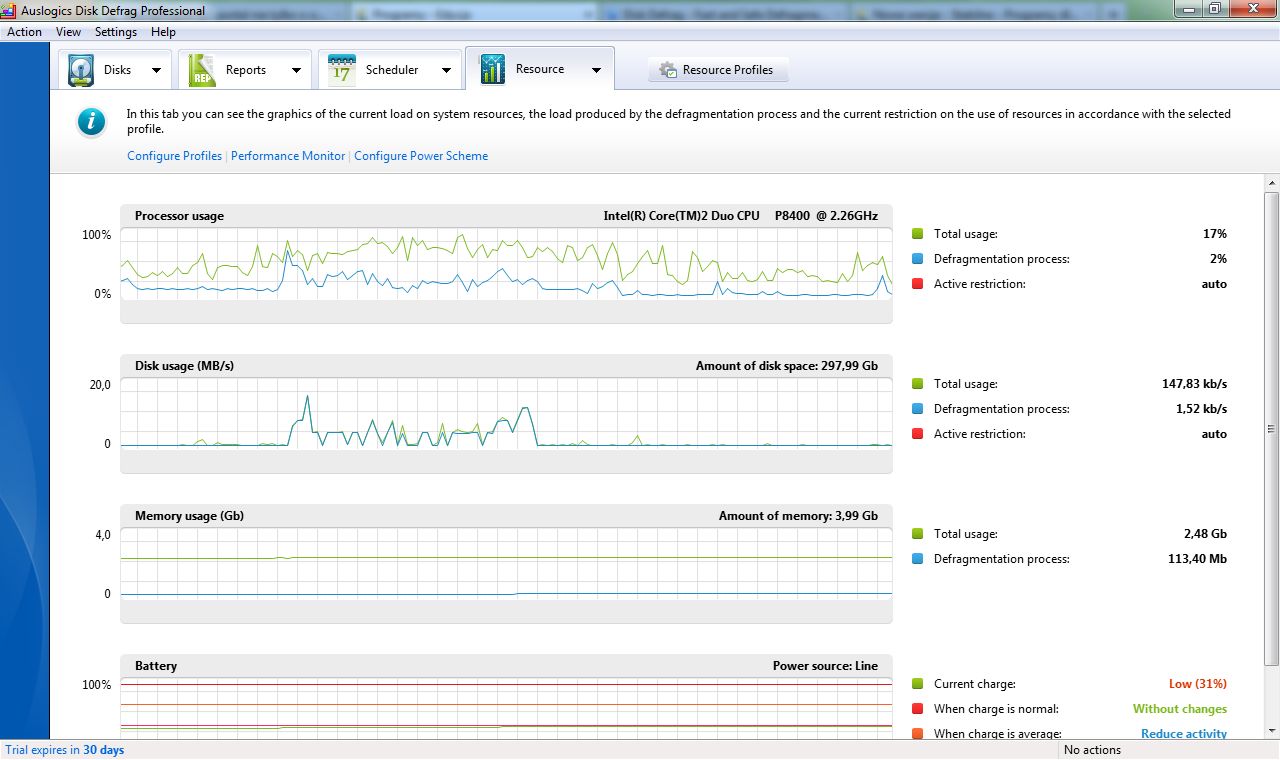The image size is (1280, 760).
Task: Click the Battery graph
Action: (506, 709)
